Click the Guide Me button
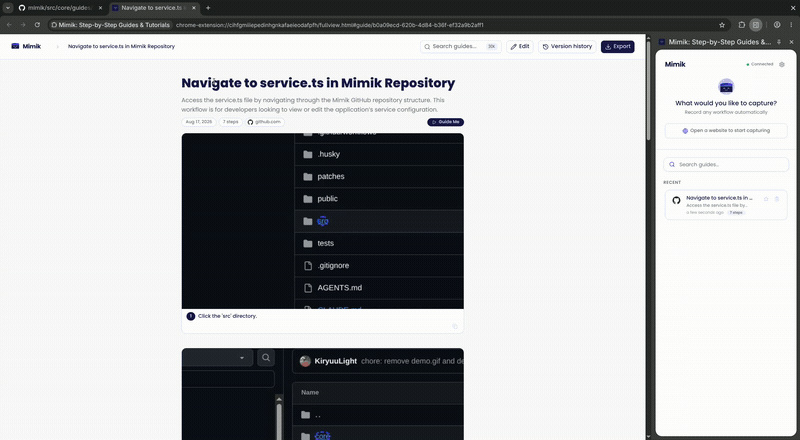This screenshot has height=440, width=800. coord(445,122)
